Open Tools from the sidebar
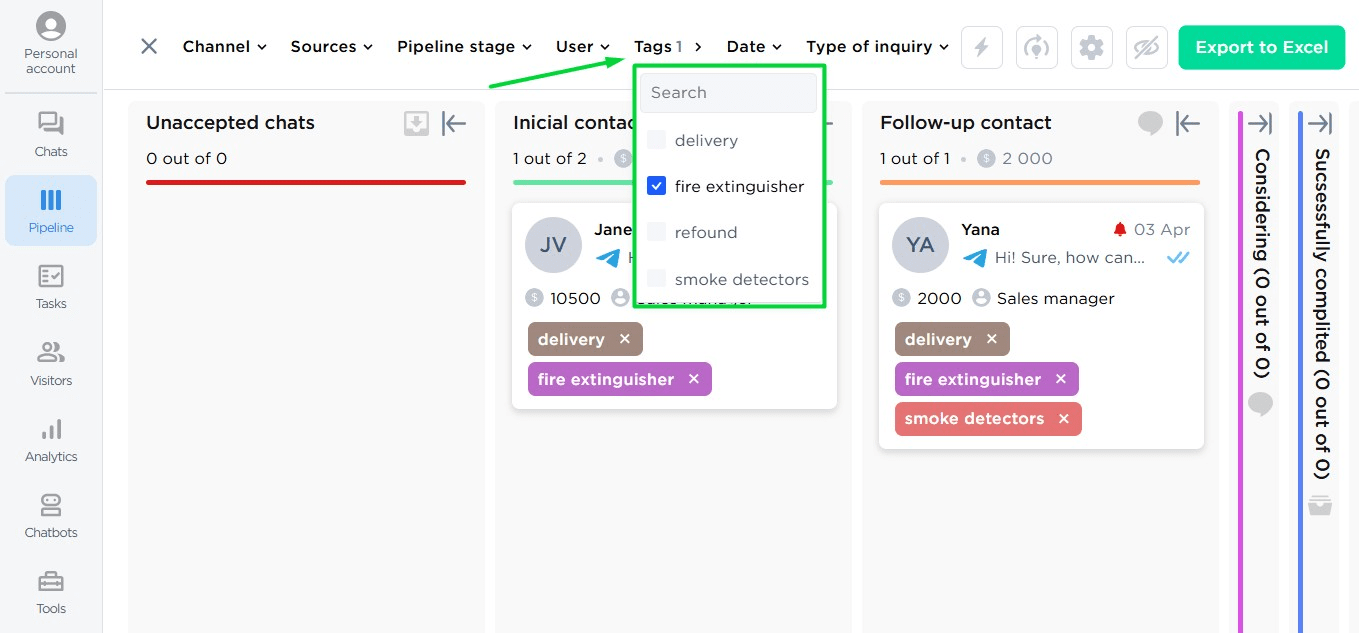Image resolution: width=1359 pixels, height=633 pixels. coord(50,592)
